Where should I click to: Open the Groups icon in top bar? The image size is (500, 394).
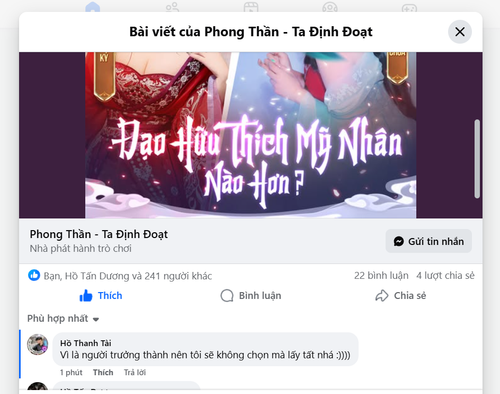pyautogui.click(x=330, y=7)
